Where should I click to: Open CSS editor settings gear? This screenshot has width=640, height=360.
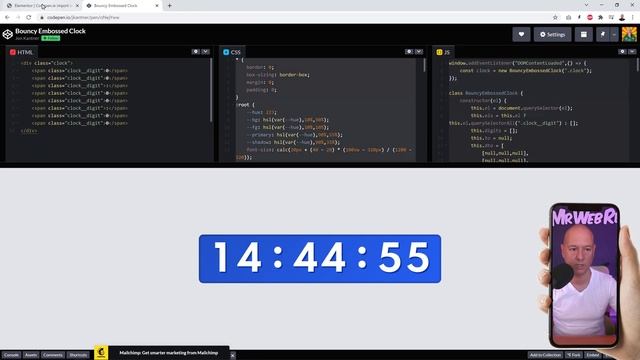(409, 52)
